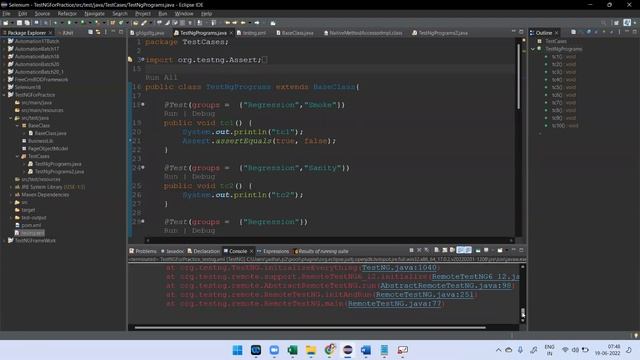640x360 pixels.
Task: Click the Console vertical scrollbar
Action: pos(522,313)
